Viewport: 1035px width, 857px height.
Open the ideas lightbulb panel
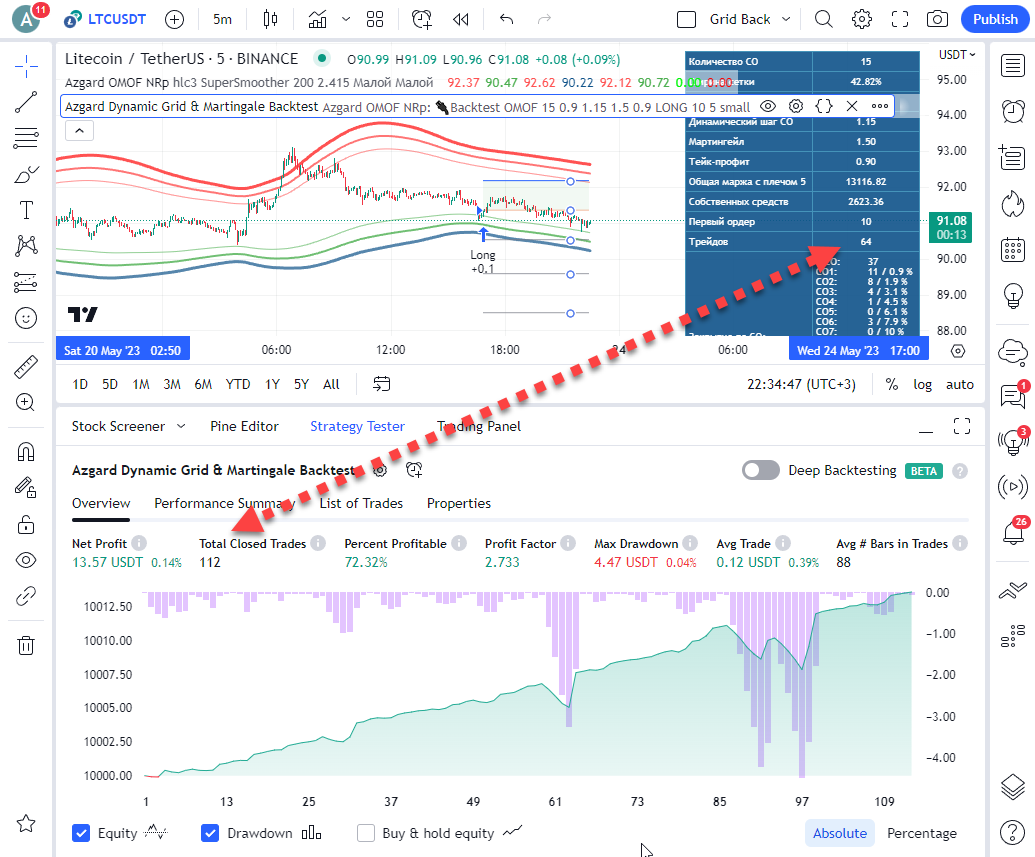pyautogui.click(x=1013, y=296)
